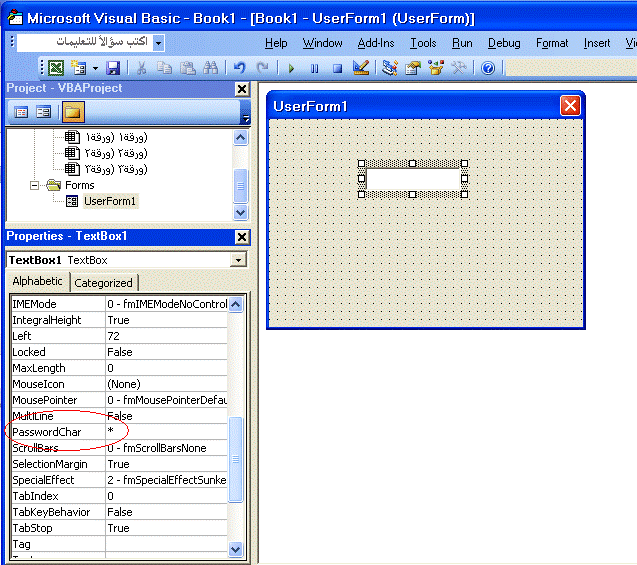Open the Tools menu
Screen dimensions: 637x565
click(x=423, y=43)
